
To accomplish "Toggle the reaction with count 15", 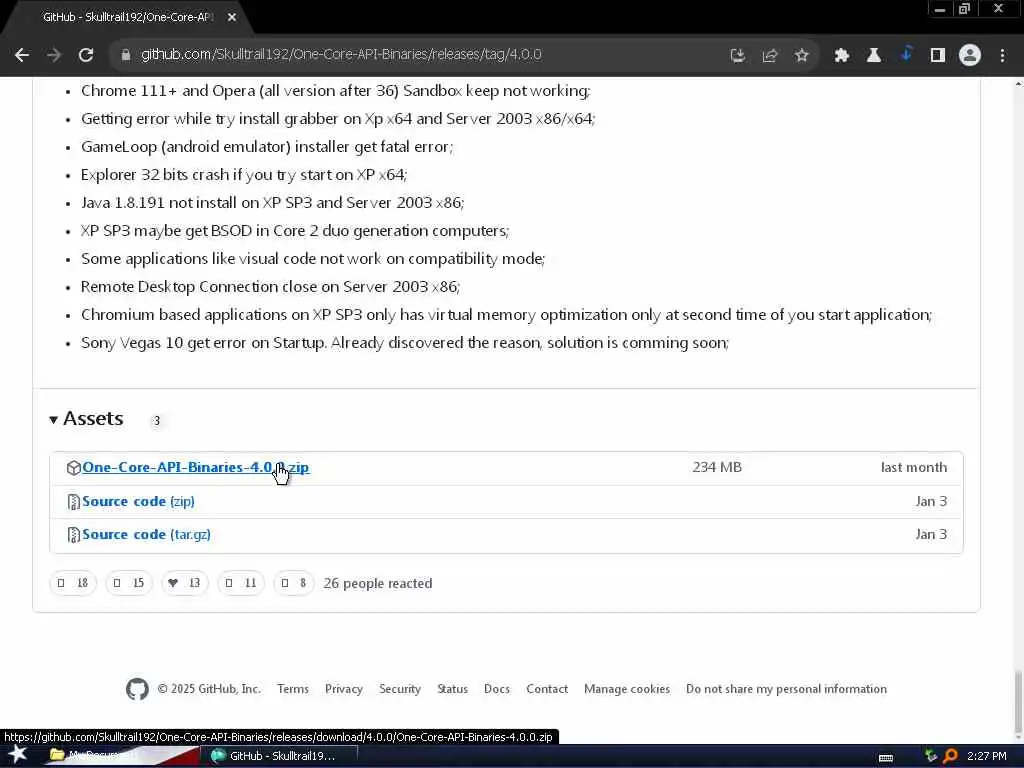I will click(129, 583).
